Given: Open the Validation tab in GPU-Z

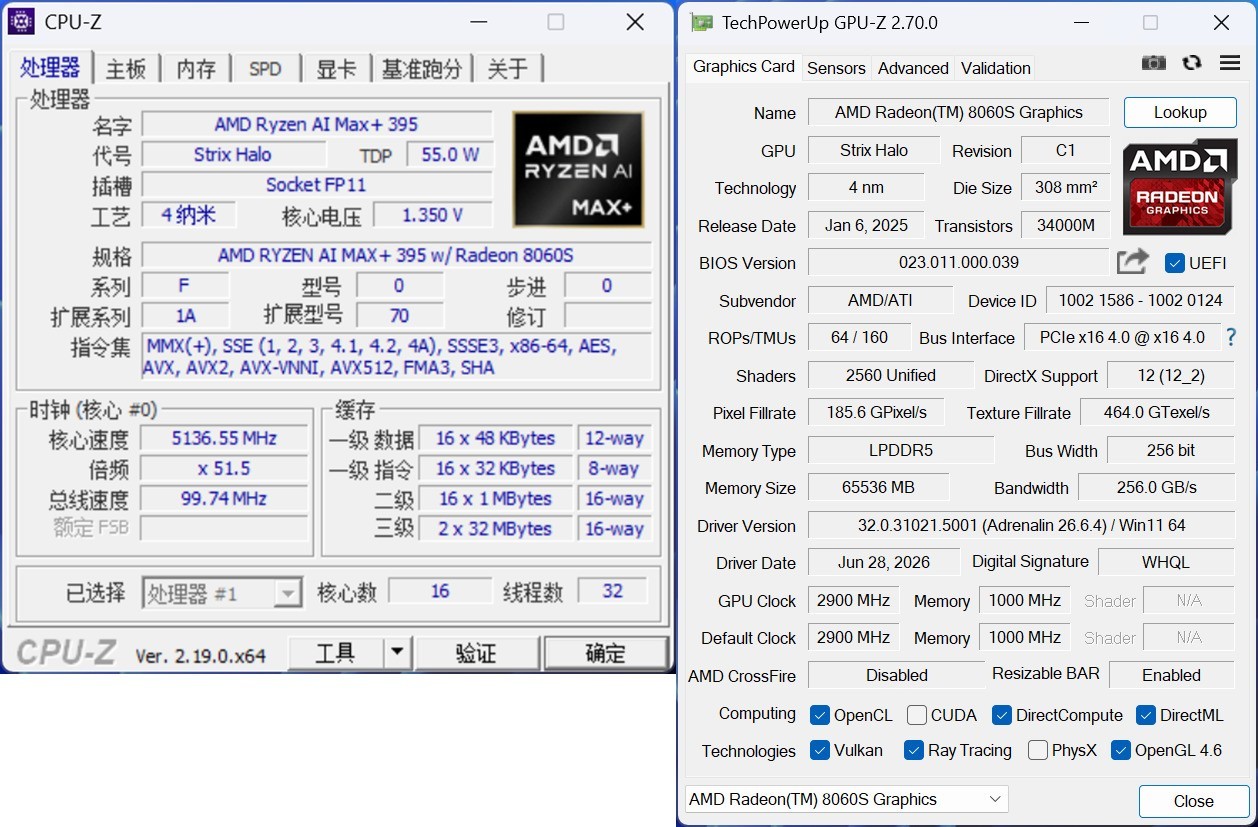Looking at the screenshot, I should 995,68.
